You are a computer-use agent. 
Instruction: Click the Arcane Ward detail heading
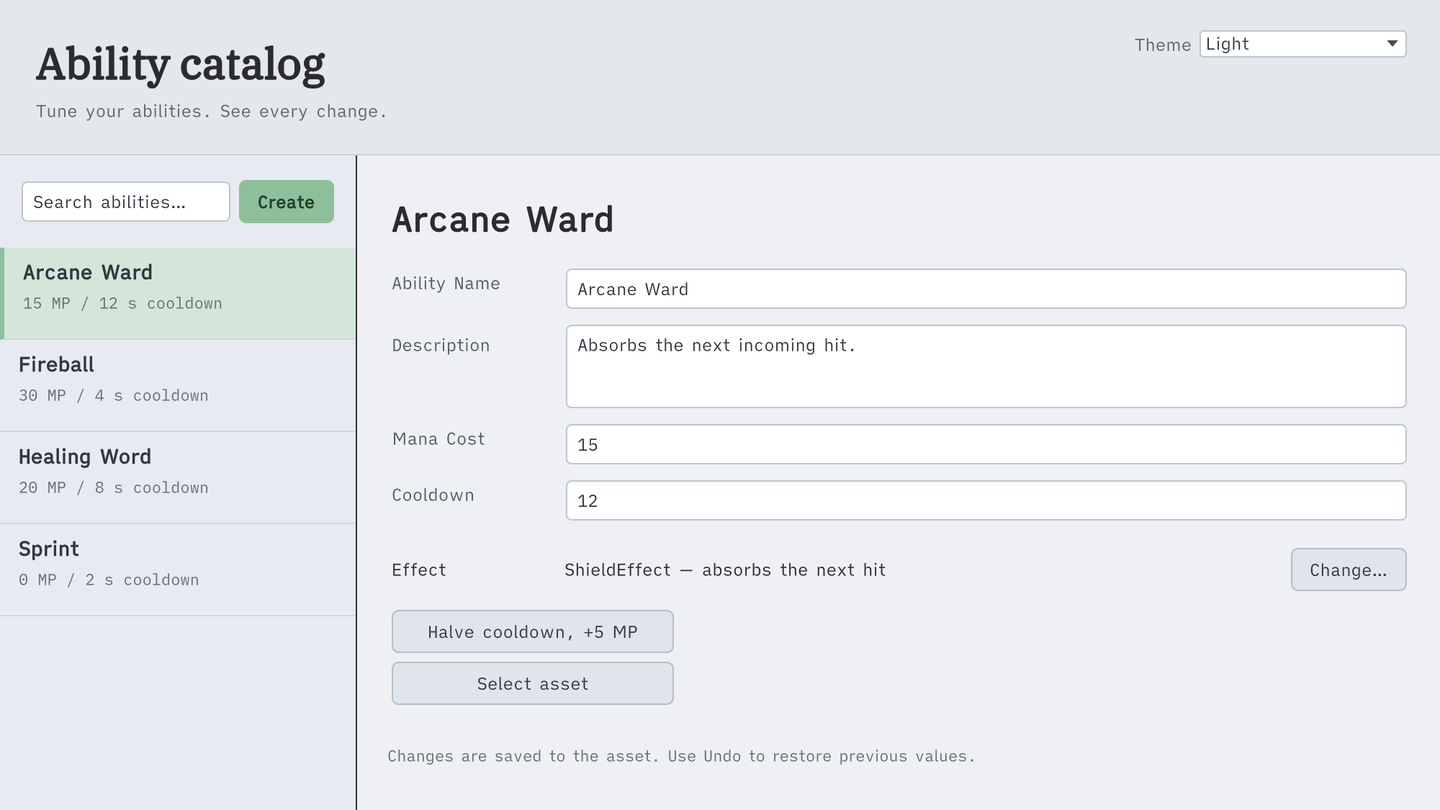(x=503, y=219)
